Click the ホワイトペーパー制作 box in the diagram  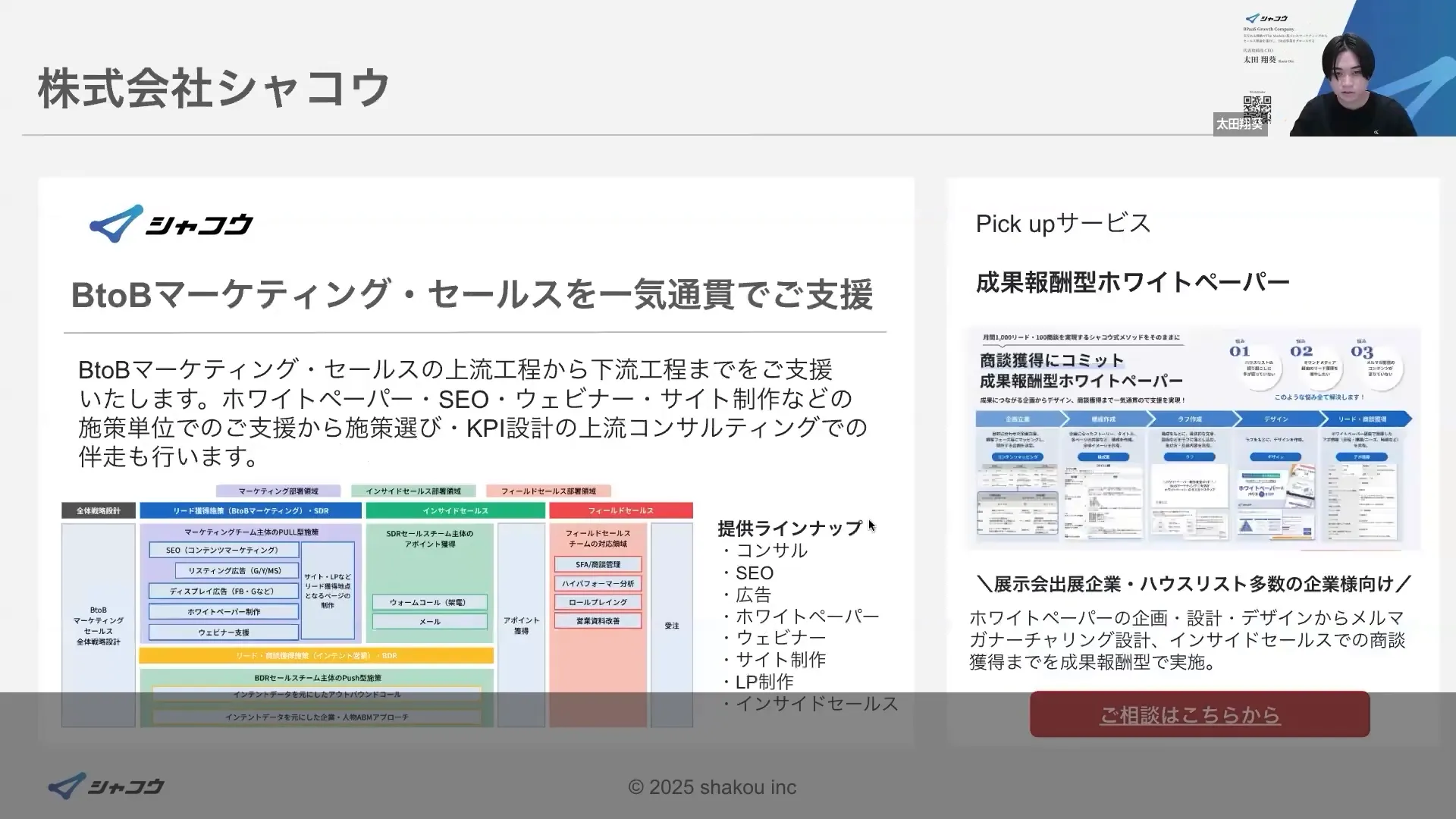[x=223, y=611]
